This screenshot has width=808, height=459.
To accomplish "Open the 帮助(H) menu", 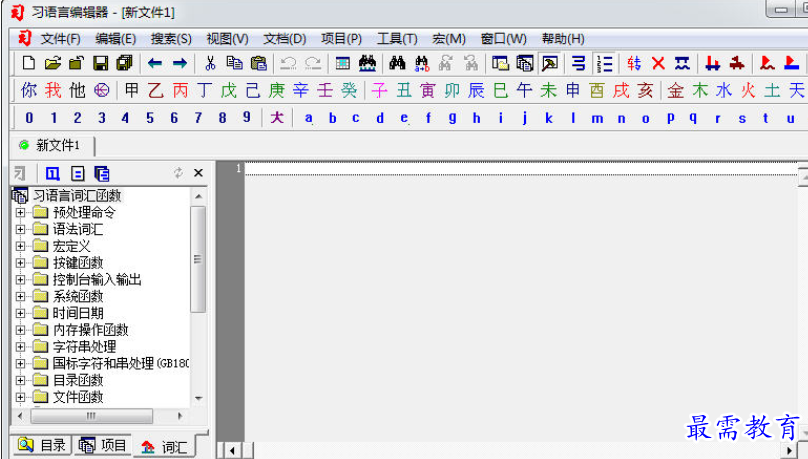I will click(563, 39).
